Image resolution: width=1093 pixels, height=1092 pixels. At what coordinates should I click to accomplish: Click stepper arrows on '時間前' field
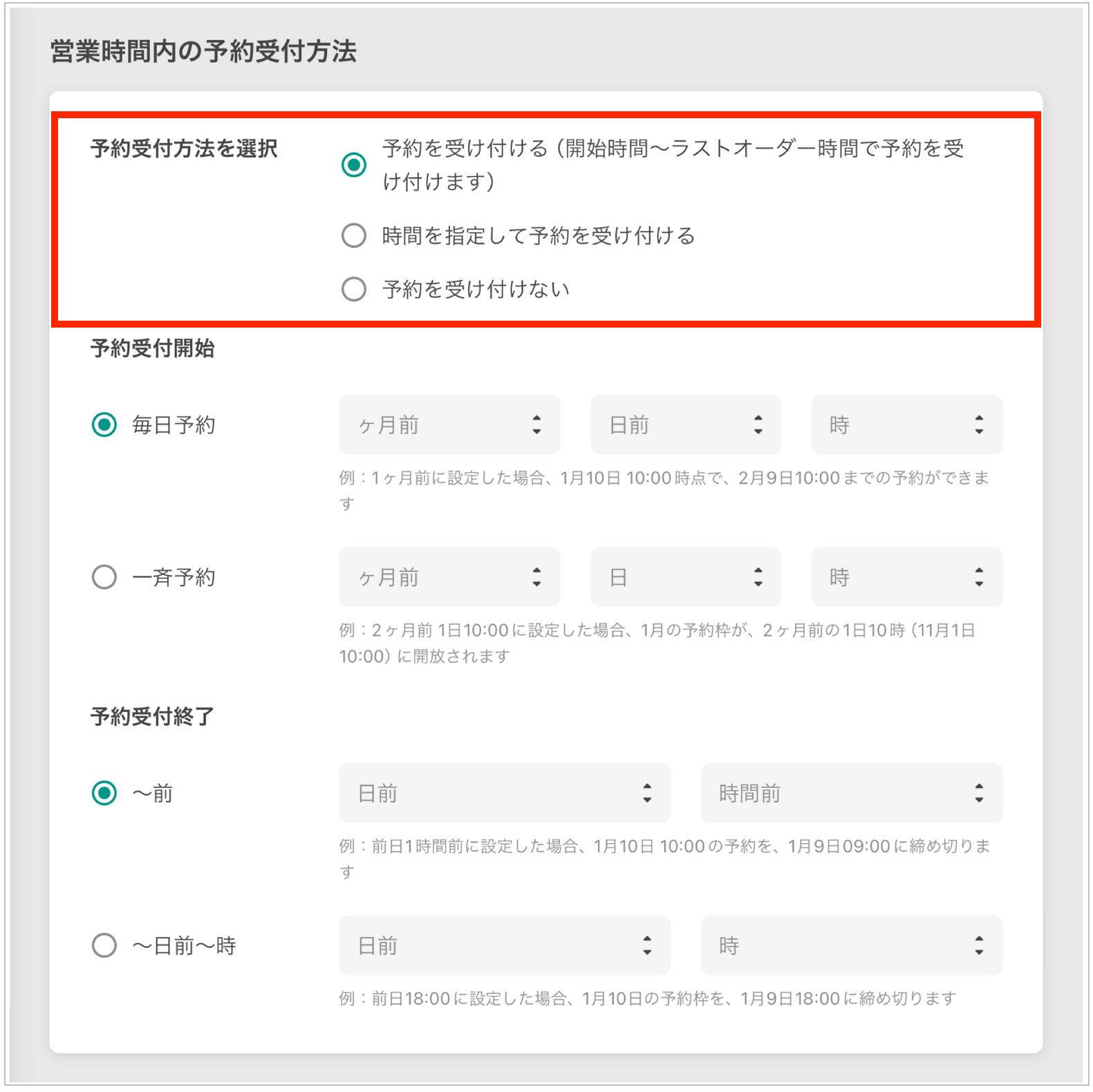[x=979, y=793]
